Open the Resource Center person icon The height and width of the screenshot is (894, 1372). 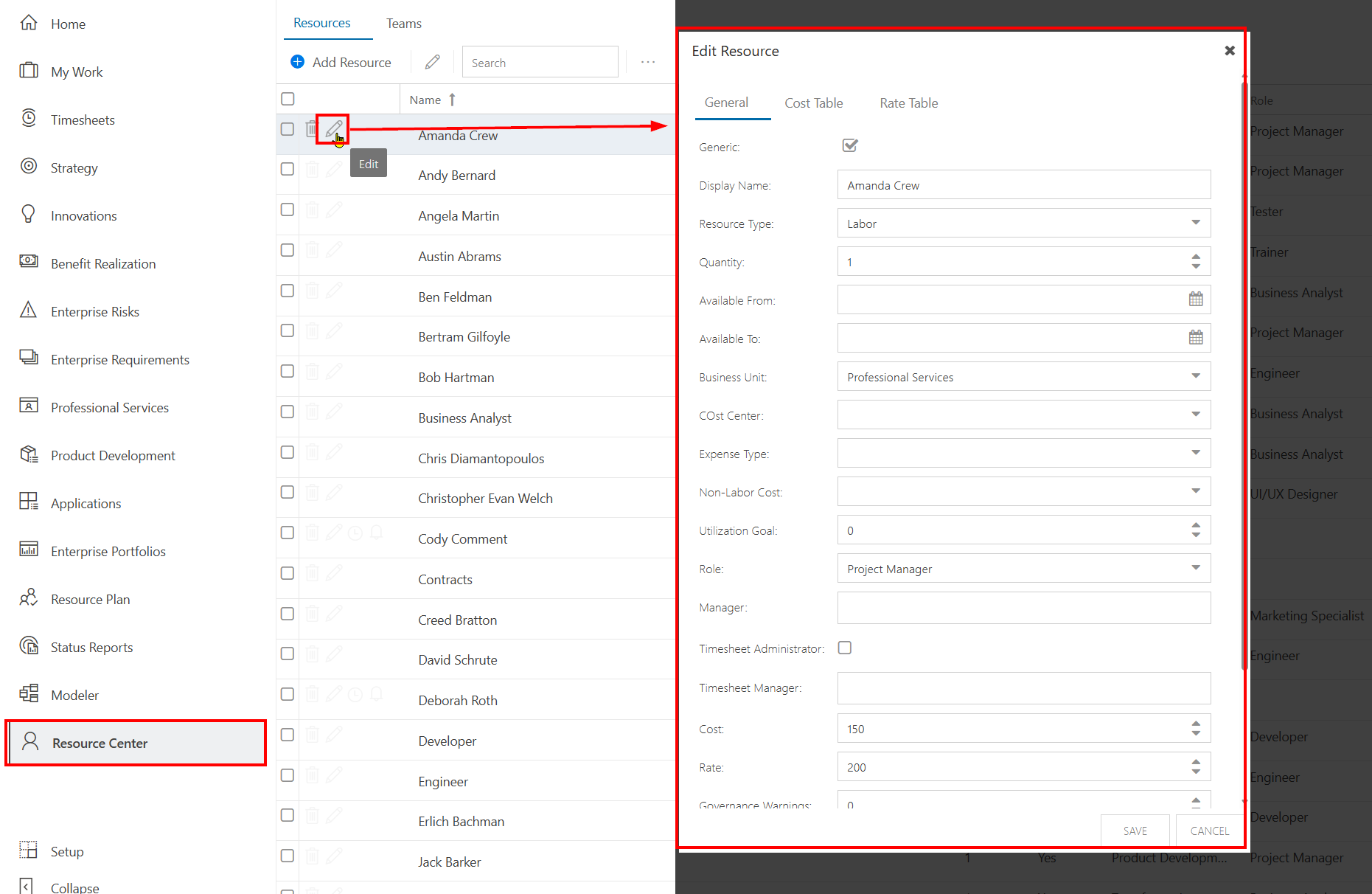click(x=30, y=742)
